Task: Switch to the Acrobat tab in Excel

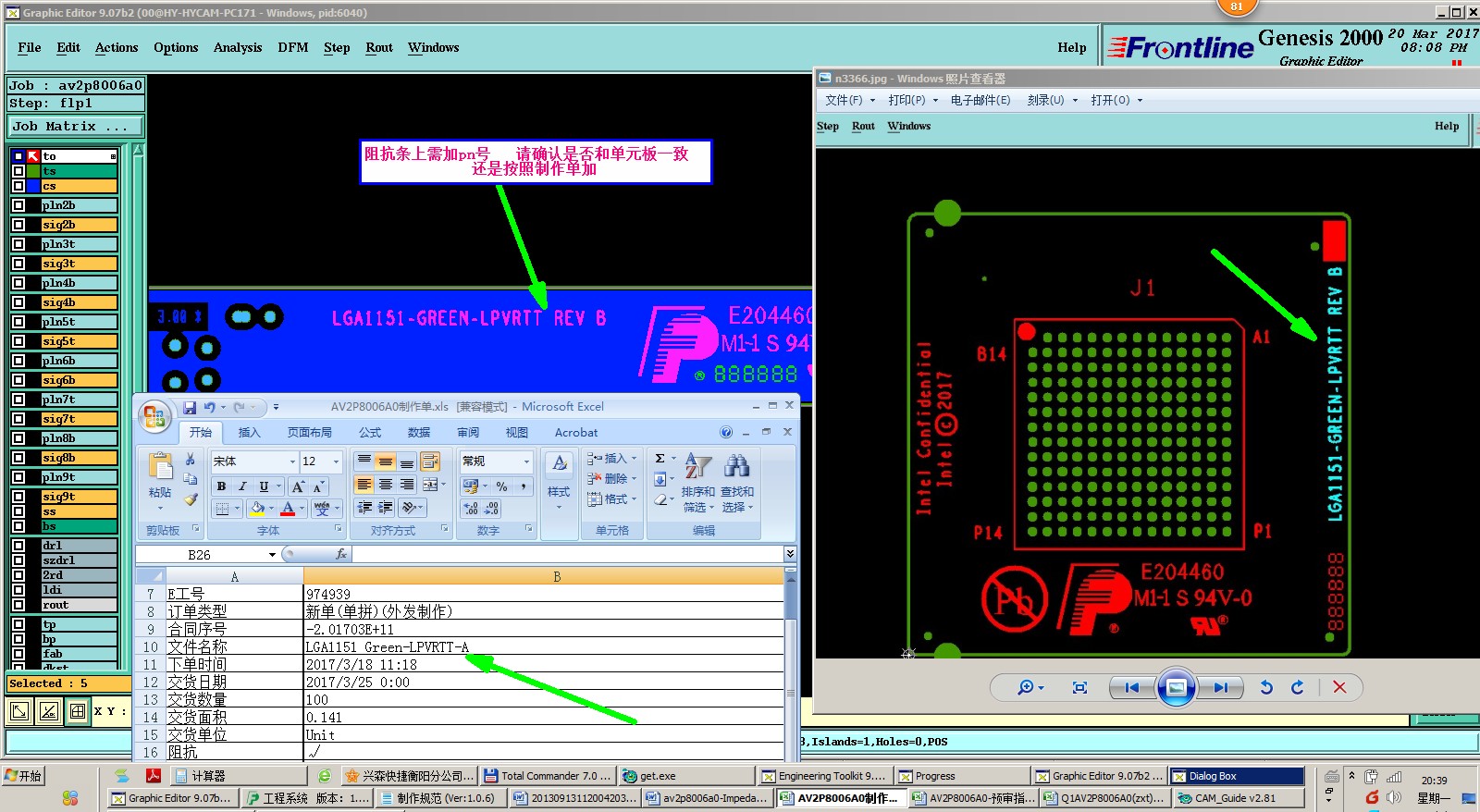Action: coord(576,432)
